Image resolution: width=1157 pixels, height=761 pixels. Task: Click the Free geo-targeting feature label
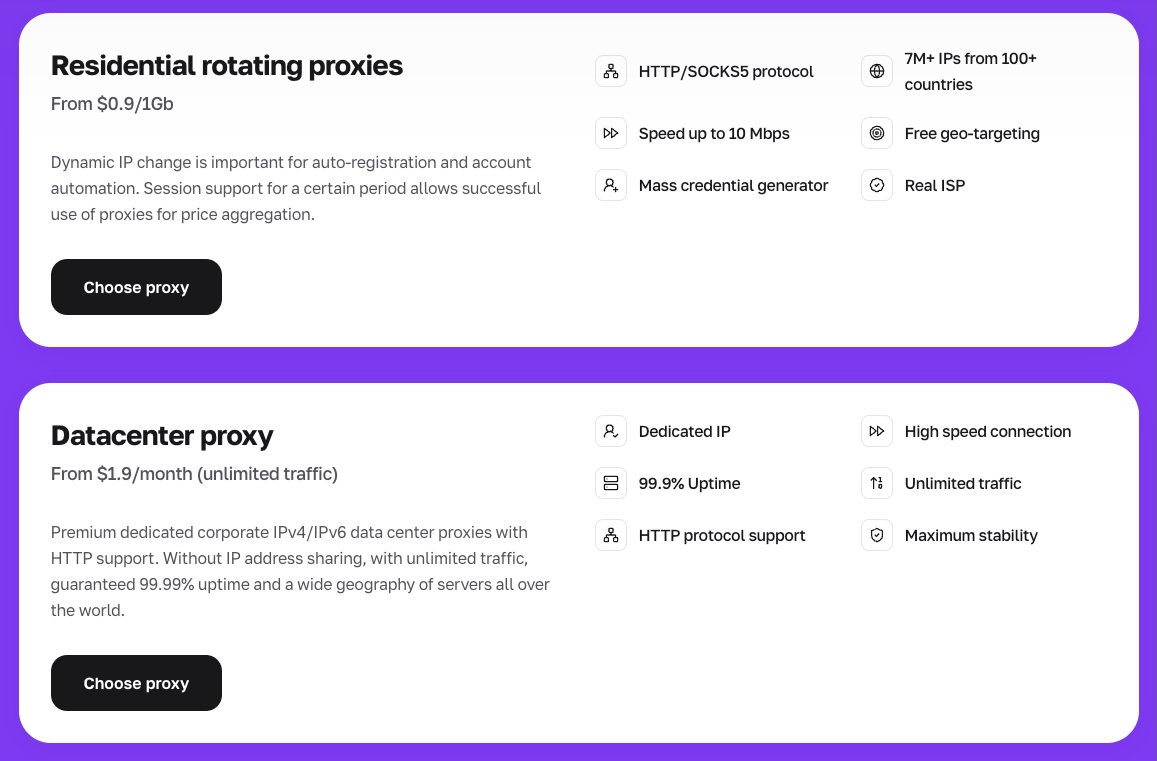point(972,133)
